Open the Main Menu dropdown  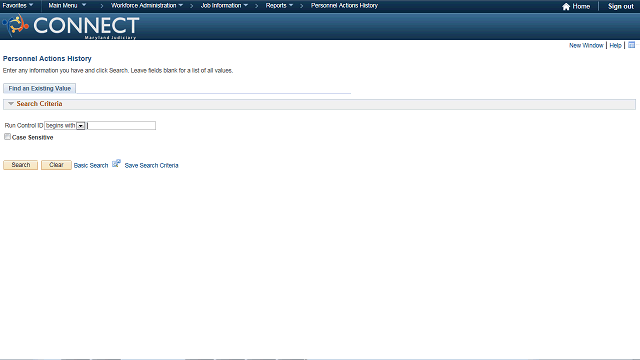(x=67, y=6)
